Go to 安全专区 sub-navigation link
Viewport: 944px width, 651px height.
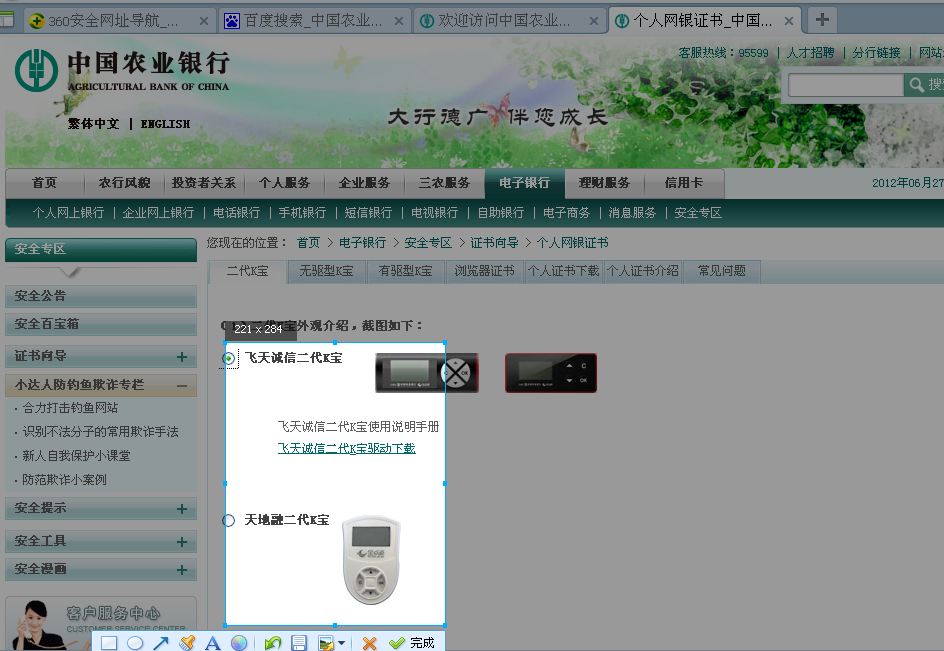pyautogui.click(x=698, y=213)
